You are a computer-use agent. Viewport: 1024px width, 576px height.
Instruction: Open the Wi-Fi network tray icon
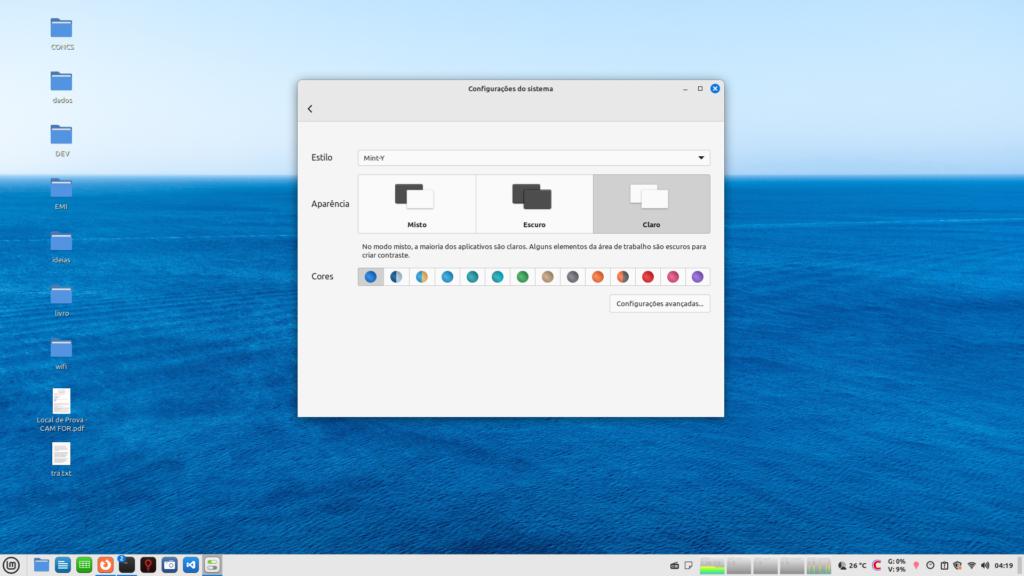pyautogui.click(x=971, y=566)
